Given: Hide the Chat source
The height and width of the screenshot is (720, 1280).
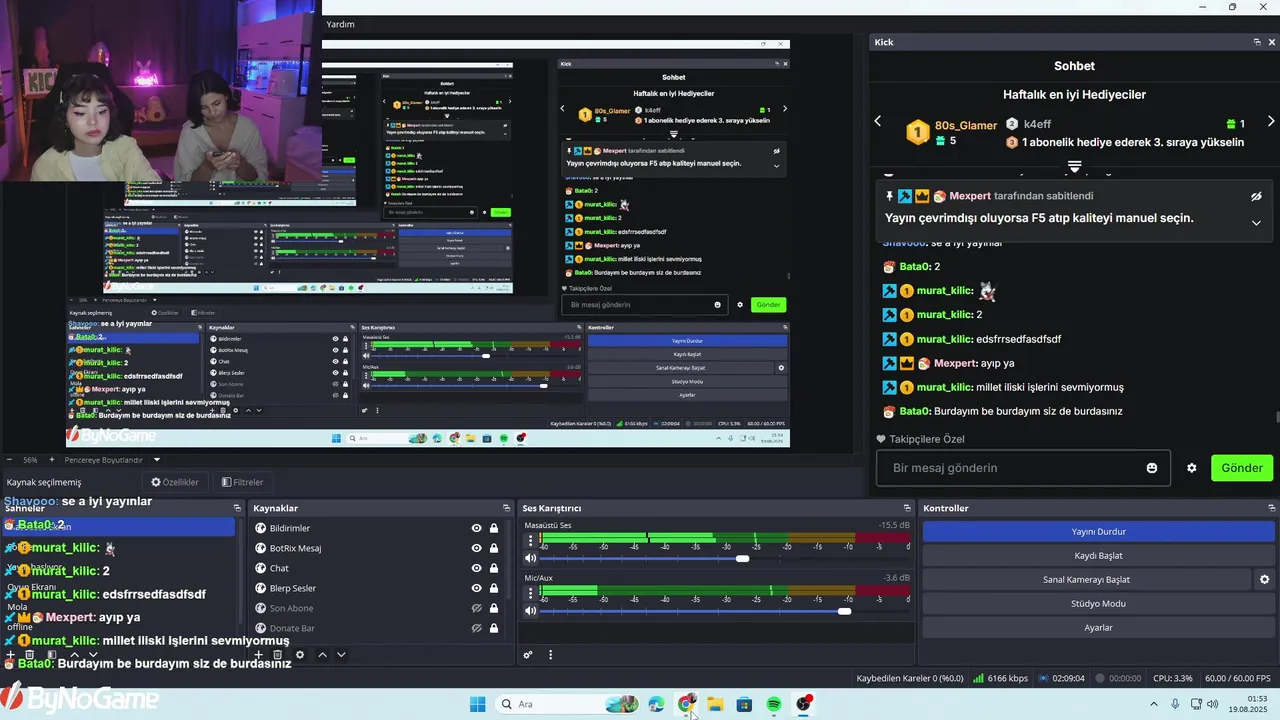Looking at the screenshot, I should tap(476, 568).
